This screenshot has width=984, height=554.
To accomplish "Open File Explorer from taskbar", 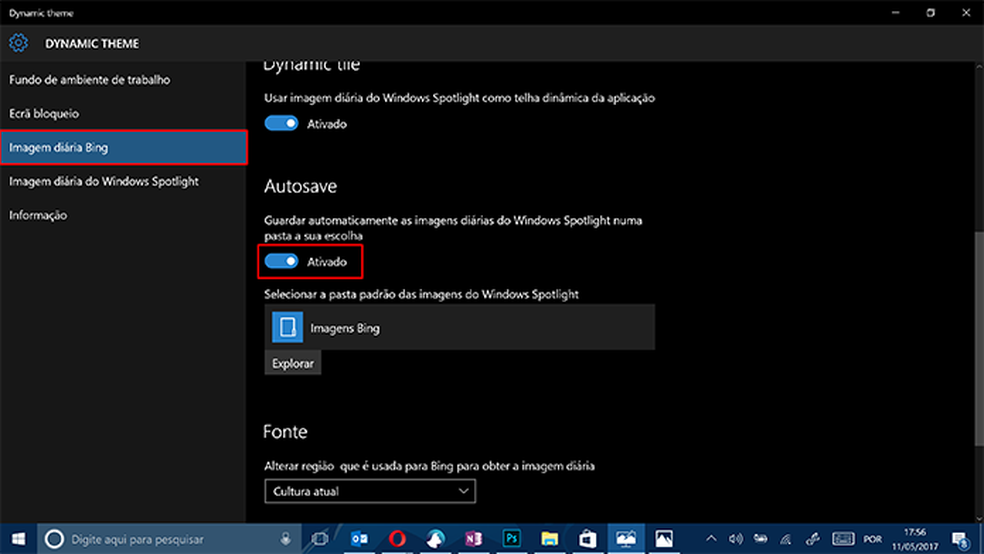I will 550,539.
